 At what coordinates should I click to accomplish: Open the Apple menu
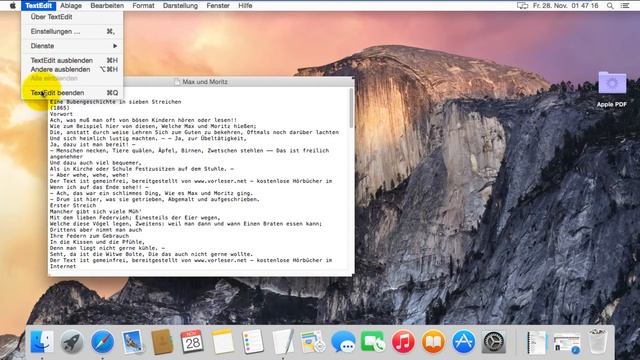[13, 5]
